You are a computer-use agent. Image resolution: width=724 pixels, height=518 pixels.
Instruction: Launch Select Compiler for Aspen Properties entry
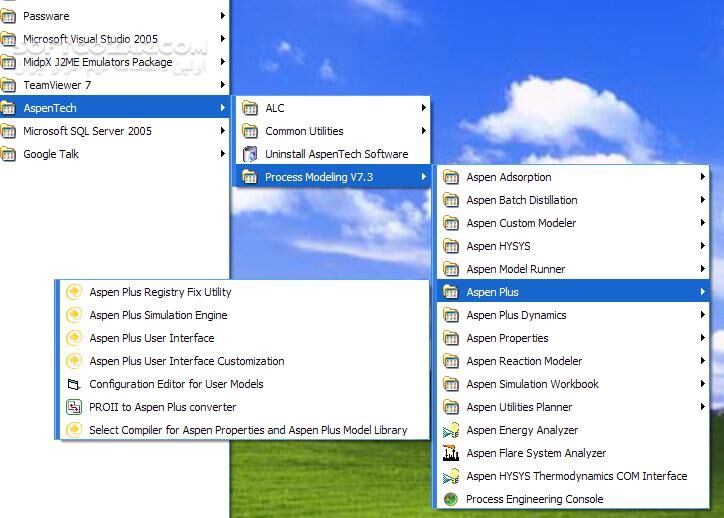pyautogui.click(x=248, y=430)
